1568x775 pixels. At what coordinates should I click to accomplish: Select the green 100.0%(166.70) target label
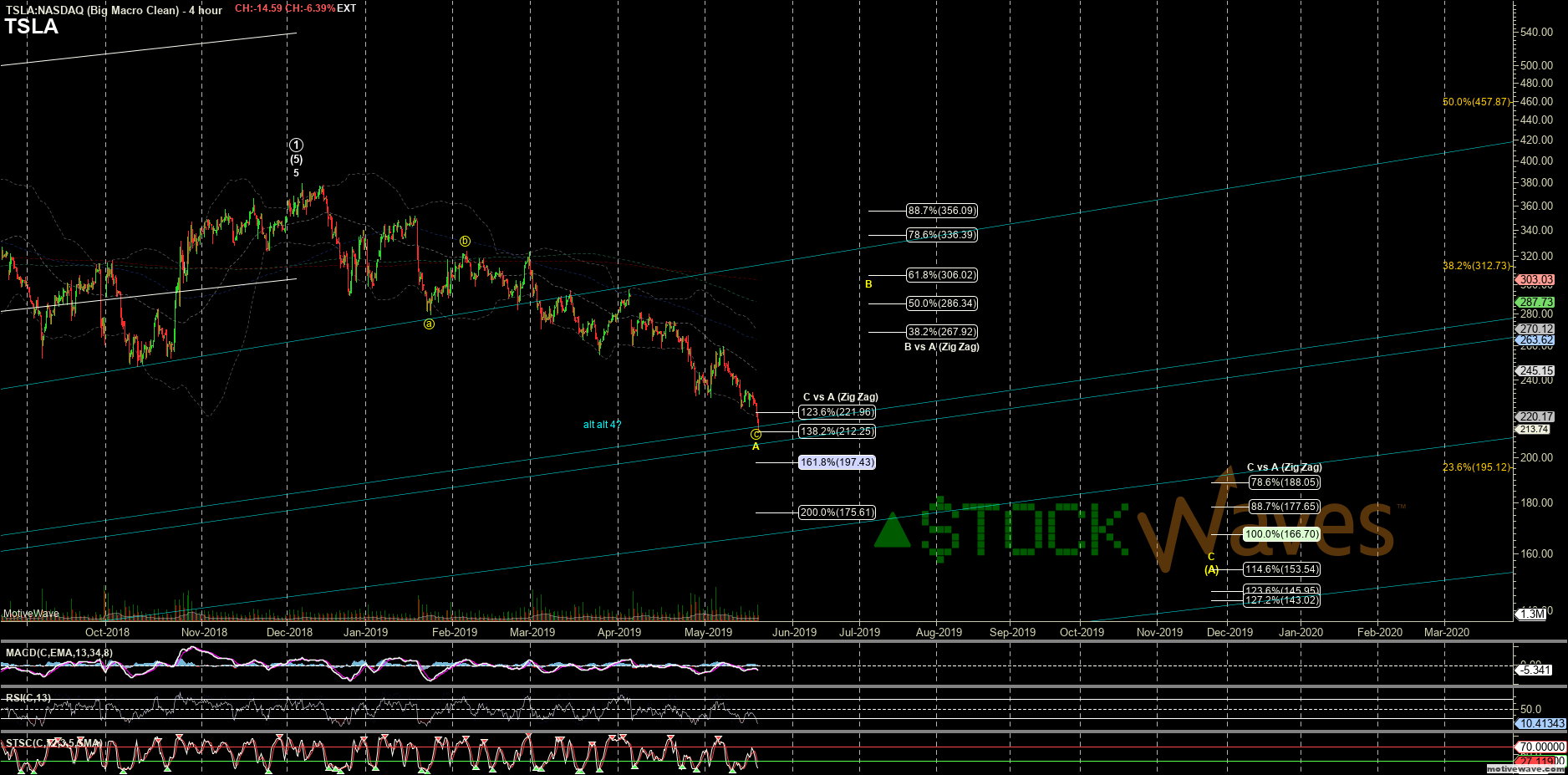tap(1281, 534)
